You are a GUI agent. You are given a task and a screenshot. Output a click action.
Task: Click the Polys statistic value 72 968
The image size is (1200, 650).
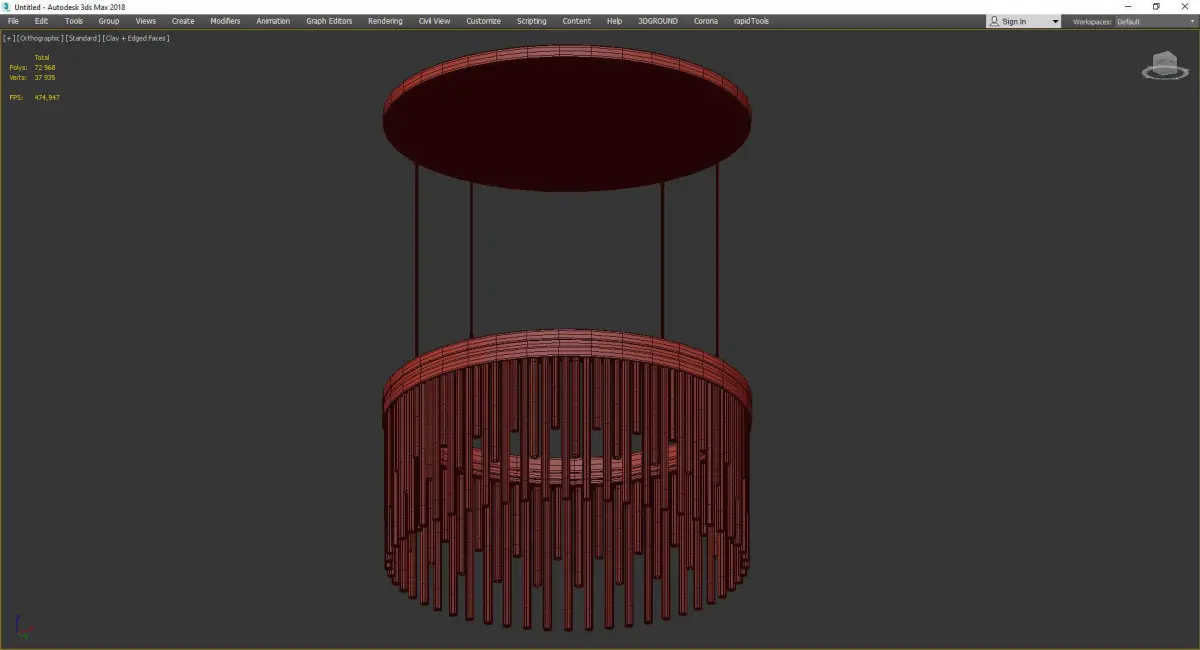45,67
